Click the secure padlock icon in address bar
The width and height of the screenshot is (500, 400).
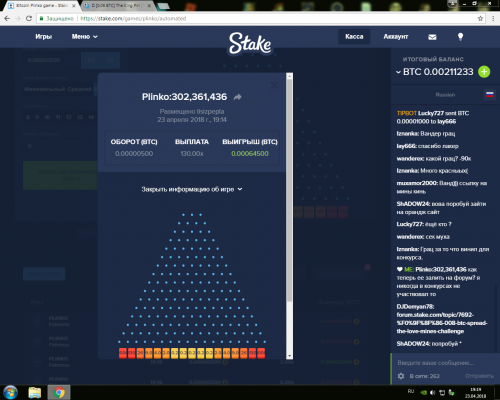point(41,18)
